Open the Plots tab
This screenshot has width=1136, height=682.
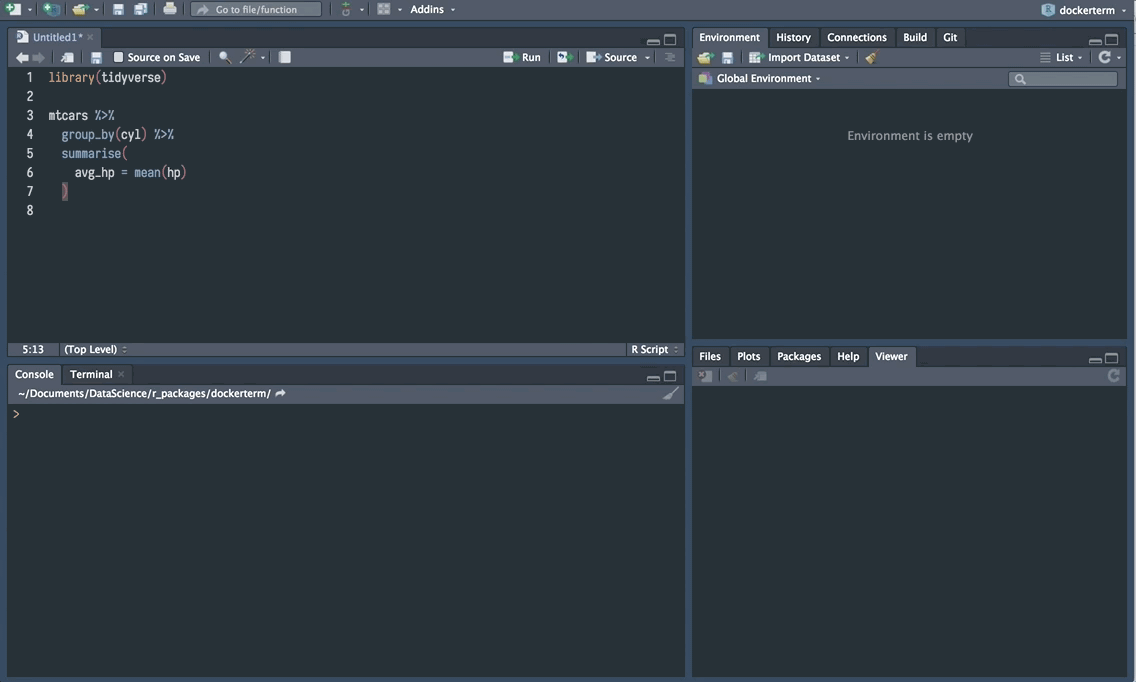tap(748, 357)
